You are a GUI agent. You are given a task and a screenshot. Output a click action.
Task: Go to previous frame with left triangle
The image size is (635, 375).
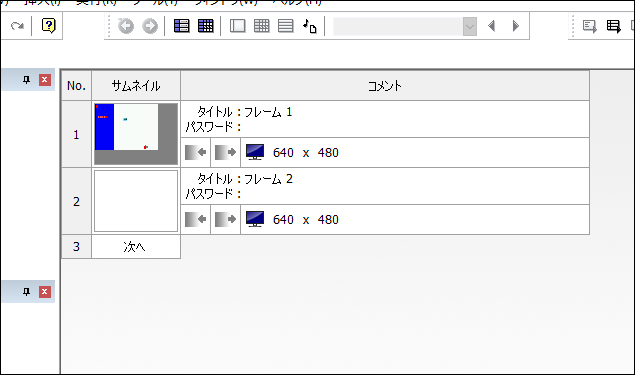click(x=492, y=26)
